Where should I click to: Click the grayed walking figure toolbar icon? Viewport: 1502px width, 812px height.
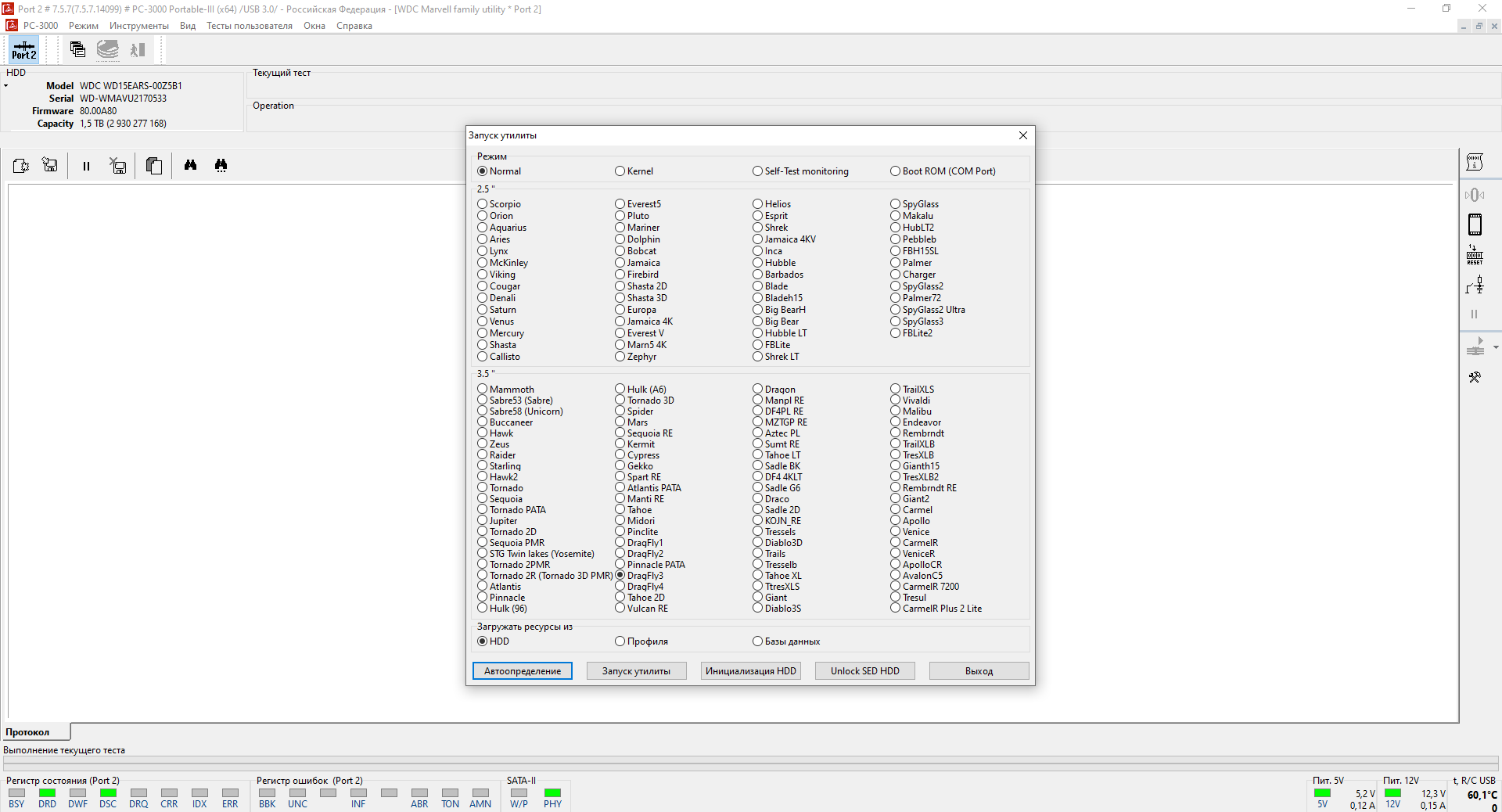click(138, 49)
